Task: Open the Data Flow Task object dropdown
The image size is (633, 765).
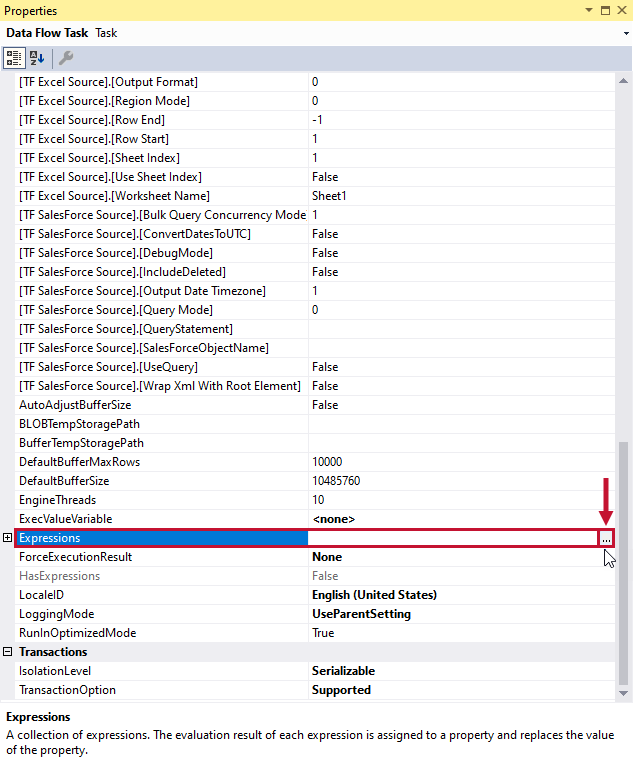Action: point(626,34)
